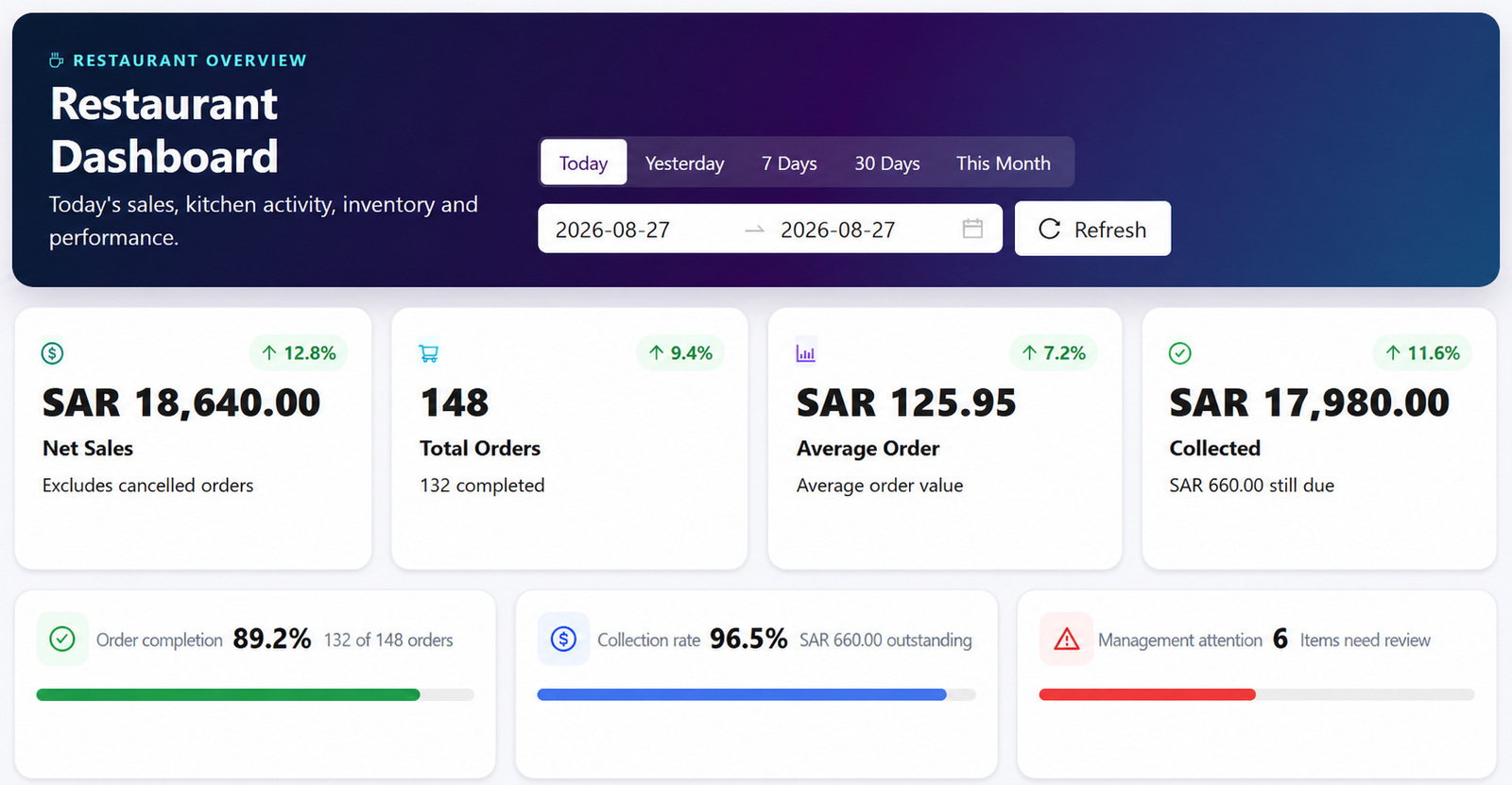Click the end date 2026-08-27 field
The height and width of the screenshot is (785, 1512).
click(x=837, y=230)
